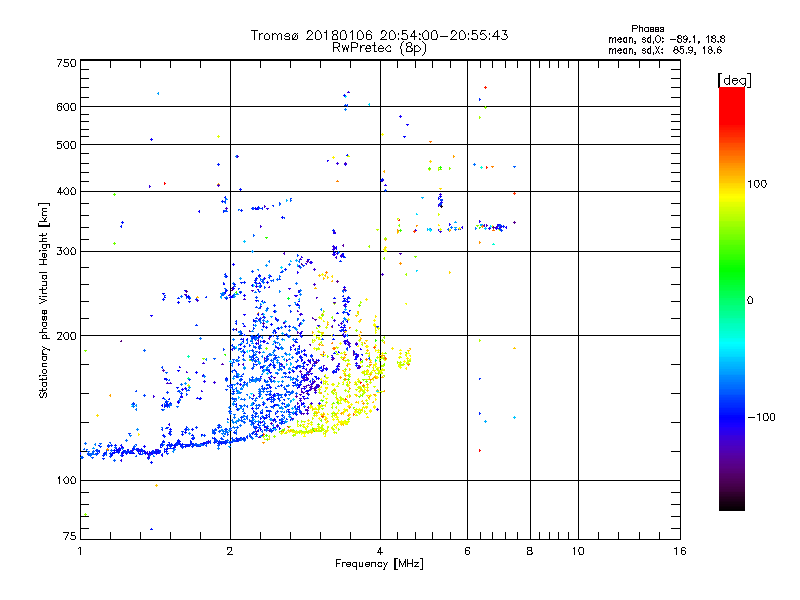This screenshot has width=800, height=600.
Task: Click the colorbar tick label '100'
Action: (757, 184)
